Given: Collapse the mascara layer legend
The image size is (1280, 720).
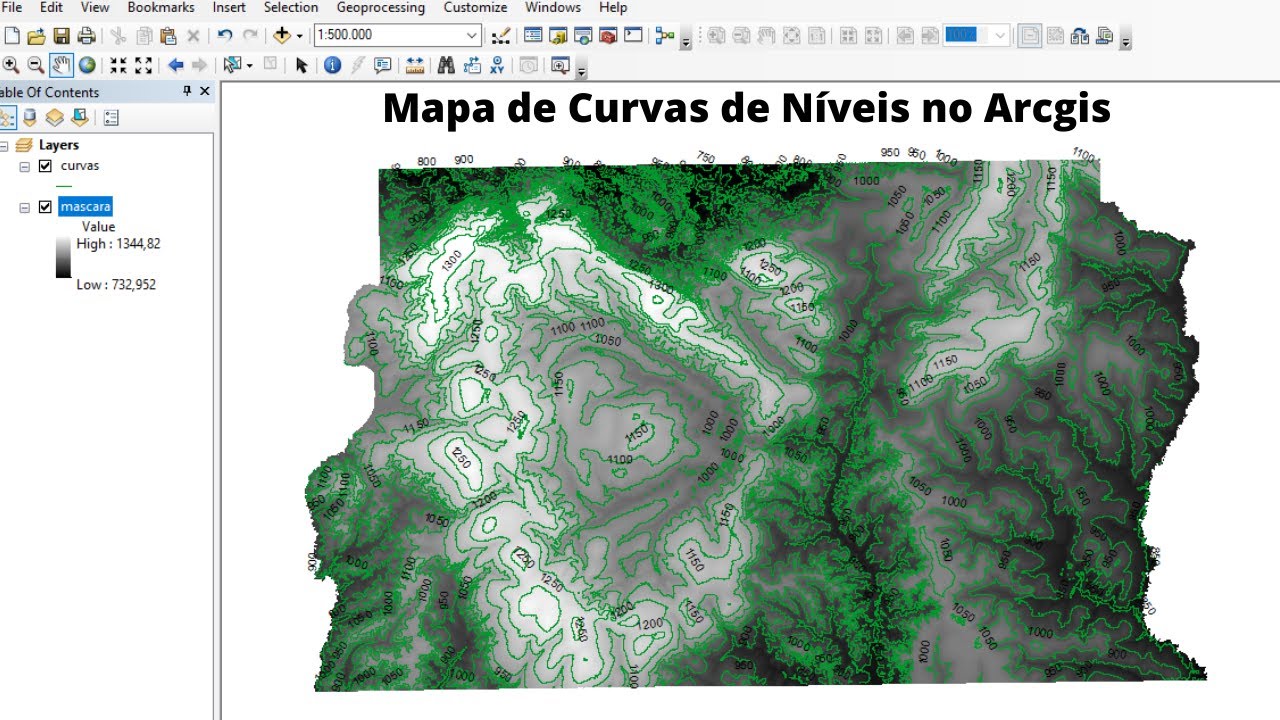Looking at the screenshot, I should pos(25,207).
